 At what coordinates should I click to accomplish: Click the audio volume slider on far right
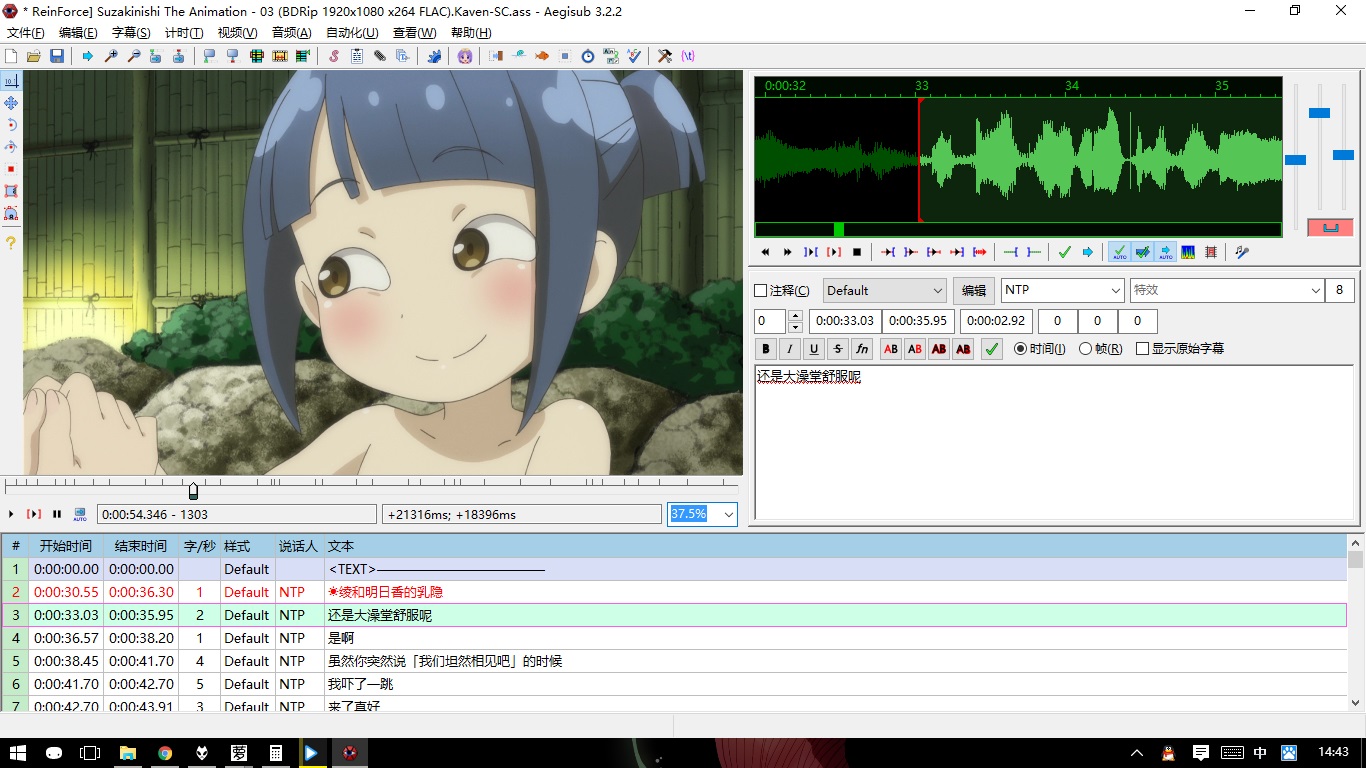pos(1343,155)
